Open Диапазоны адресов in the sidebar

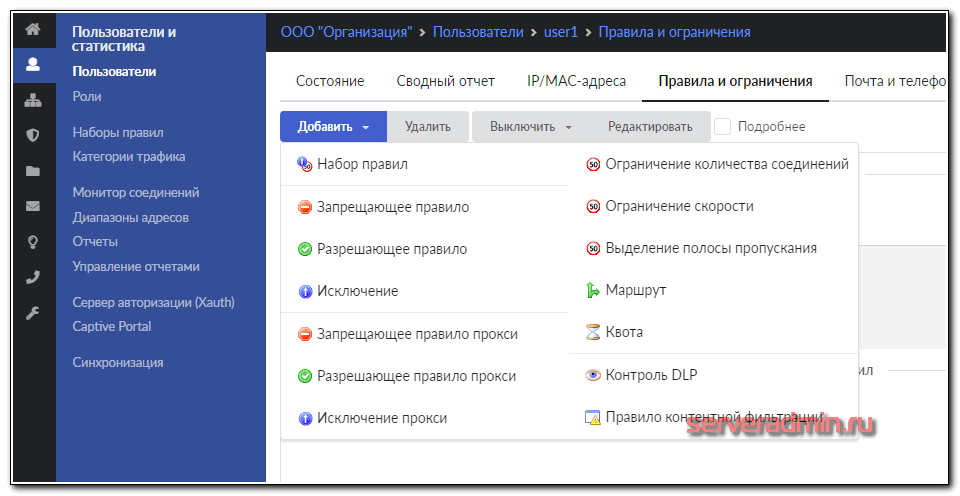(130, 217)
